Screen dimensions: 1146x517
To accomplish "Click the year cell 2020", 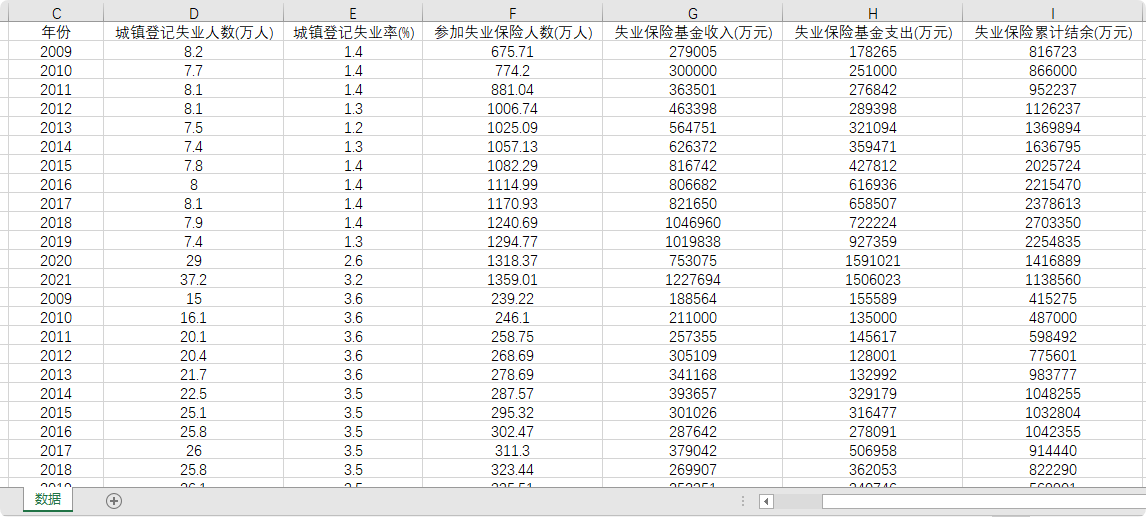I will tap(56, 260).
